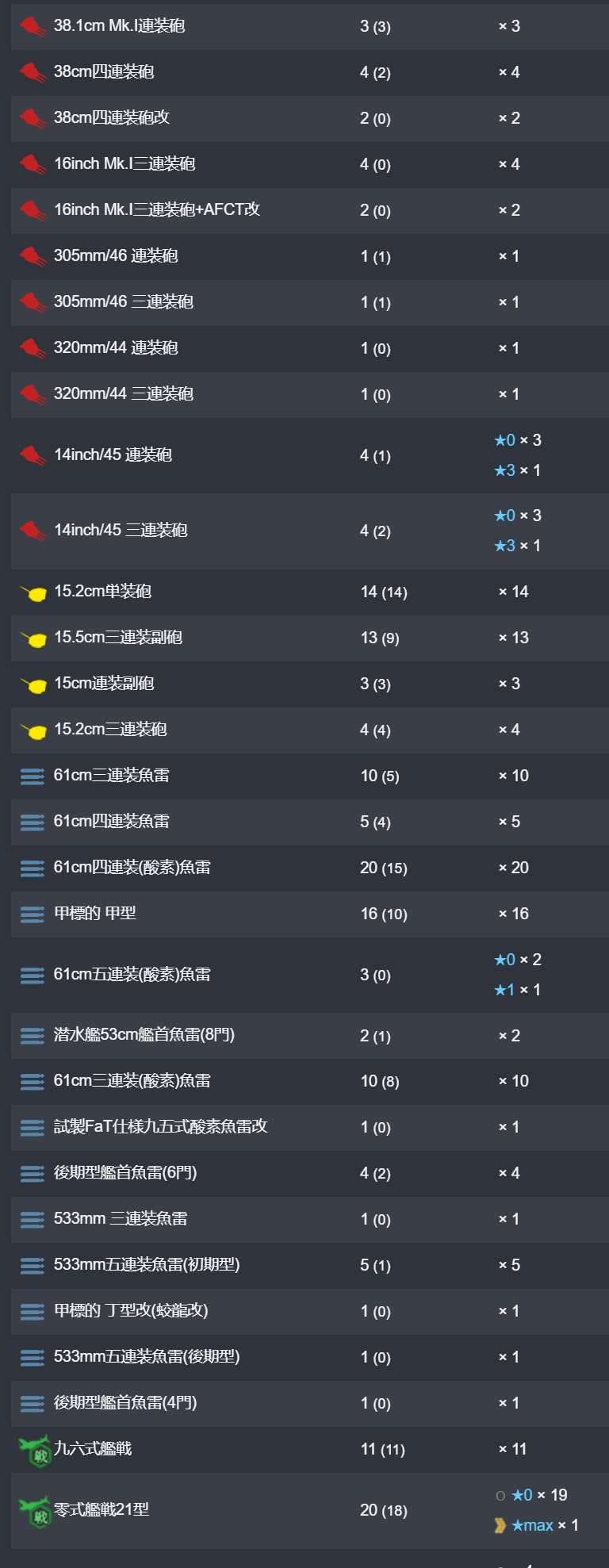
Task: Click the ★0 × 19 entry for 零式艦戦21型
Action: pos(531,1495)
